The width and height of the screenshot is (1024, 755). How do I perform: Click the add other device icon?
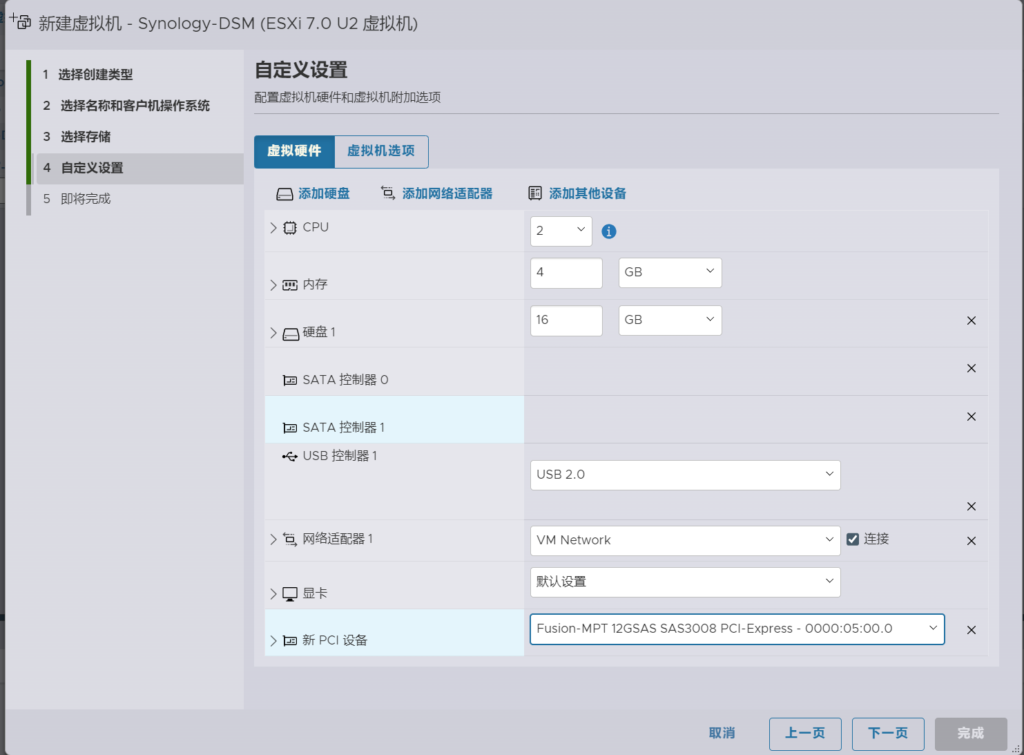point(535,193)
